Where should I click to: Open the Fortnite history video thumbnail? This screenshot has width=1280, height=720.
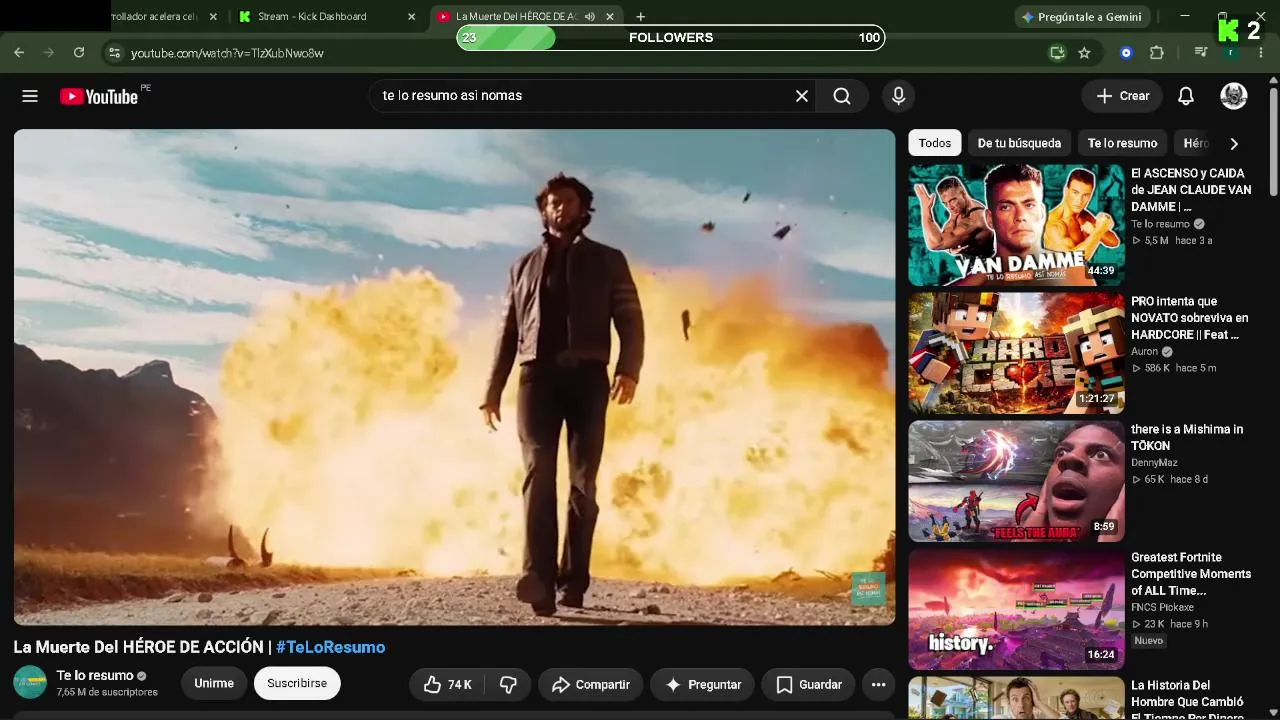click(x=1016, y=609)
